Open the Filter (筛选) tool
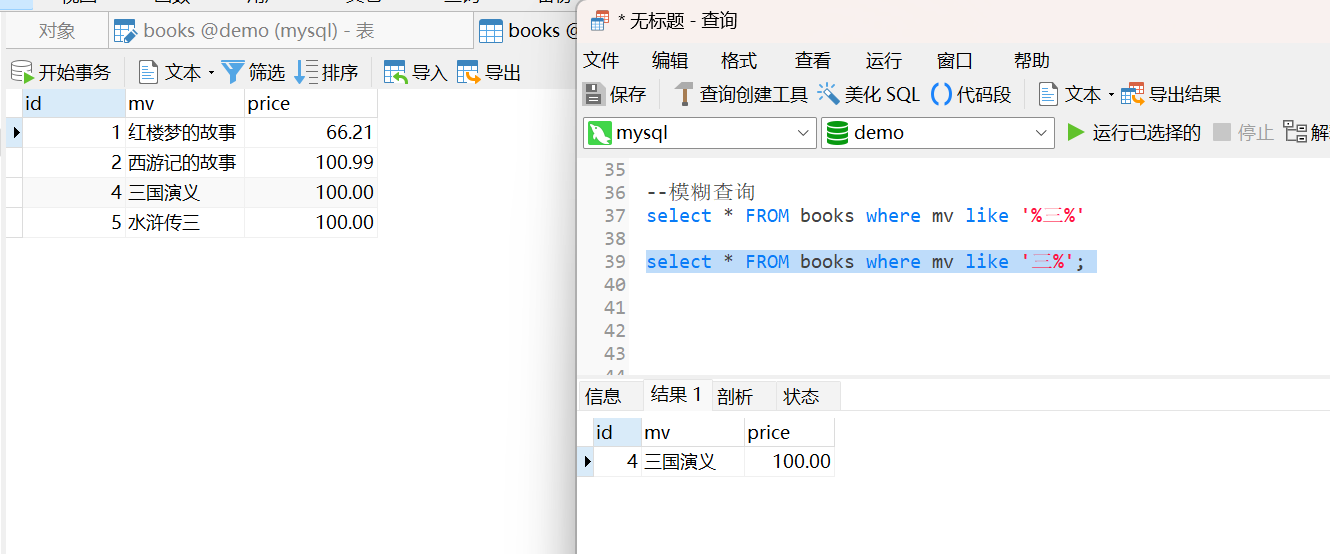The width and height of the screenshot is (1330, 554). [x=254, y=72]
